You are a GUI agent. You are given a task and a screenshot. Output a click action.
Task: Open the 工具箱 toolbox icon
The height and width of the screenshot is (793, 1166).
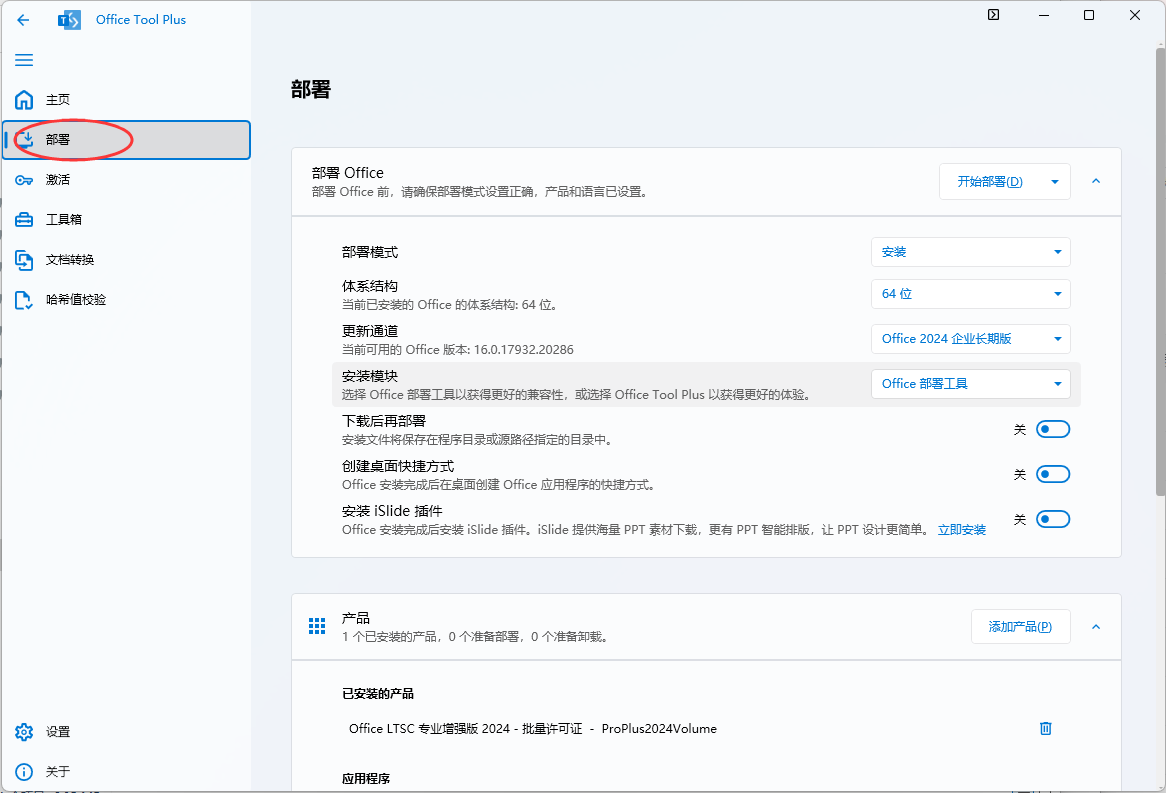[x=24, y=220]
